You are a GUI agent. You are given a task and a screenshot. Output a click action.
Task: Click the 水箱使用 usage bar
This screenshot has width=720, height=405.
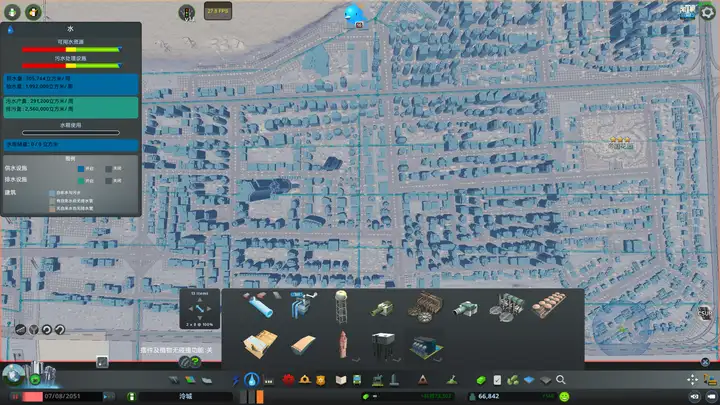click(x=71, y=133)
